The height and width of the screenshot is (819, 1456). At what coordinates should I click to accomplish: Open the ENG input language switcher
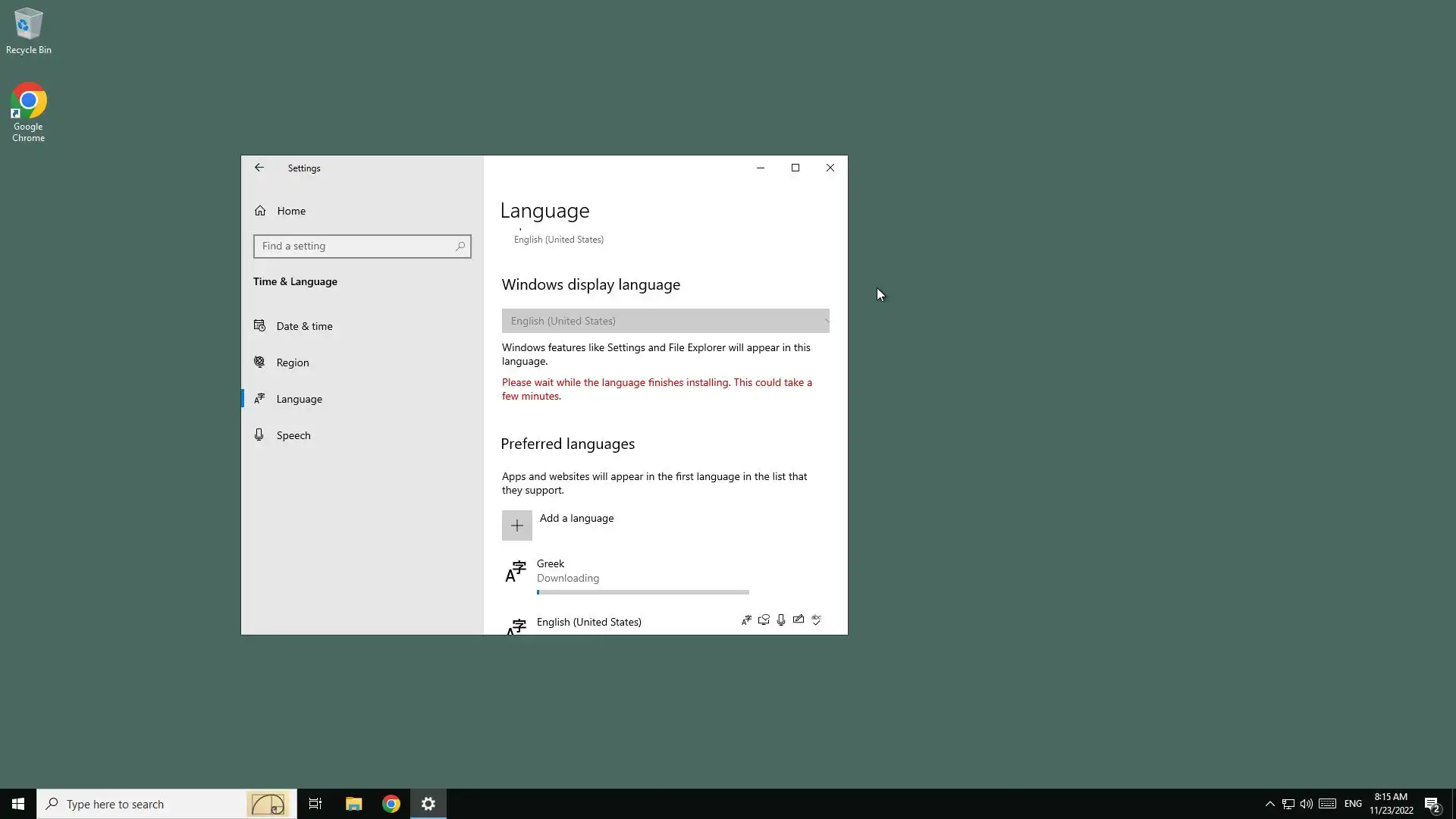1353,804
